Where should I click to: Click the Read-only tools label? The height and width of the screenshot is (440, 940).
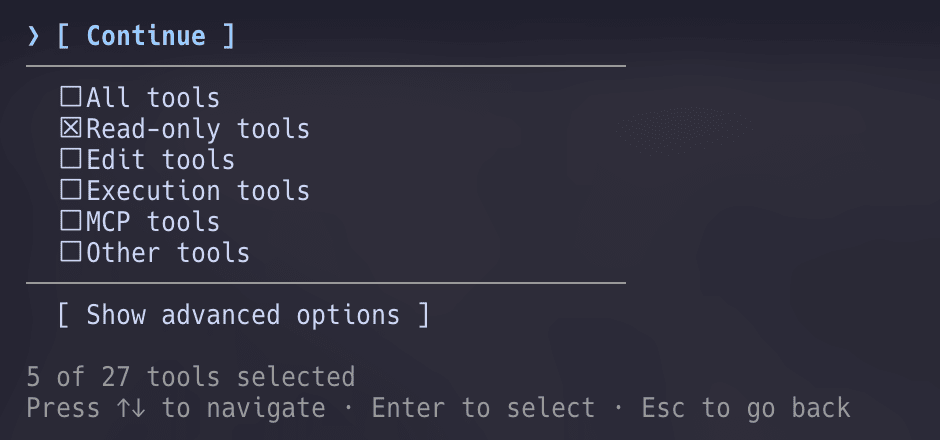[x=198, y=129]
